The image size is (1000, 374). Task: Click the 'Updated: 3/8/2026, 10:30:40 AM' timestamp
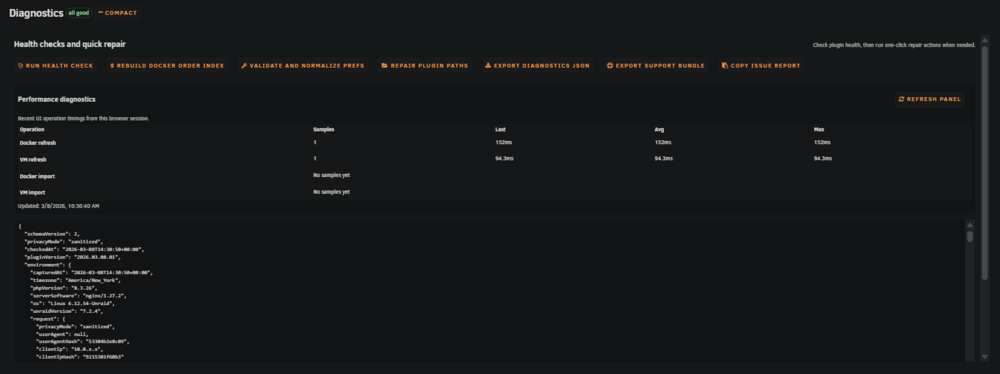pyautogui.click(x=58, y=206)
